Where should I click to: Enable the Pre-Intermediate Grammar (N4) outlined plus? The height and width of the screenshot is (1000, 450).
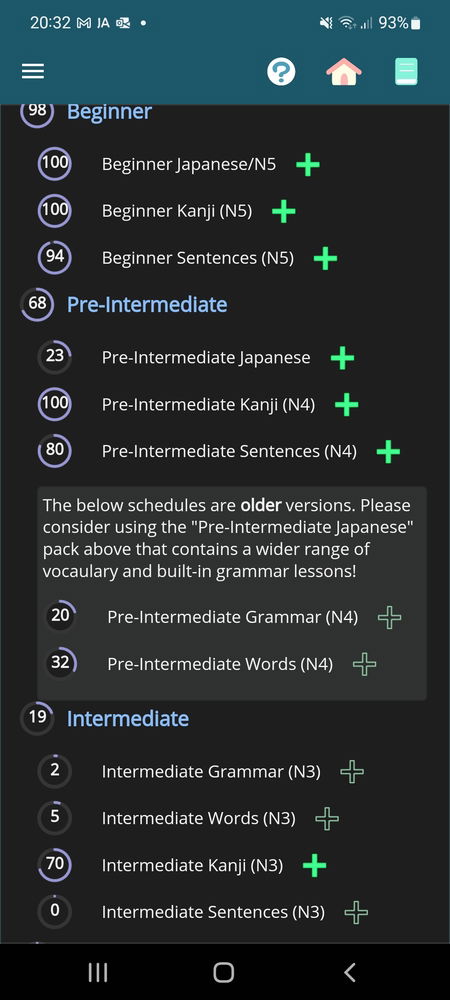[x=389, y=617]
